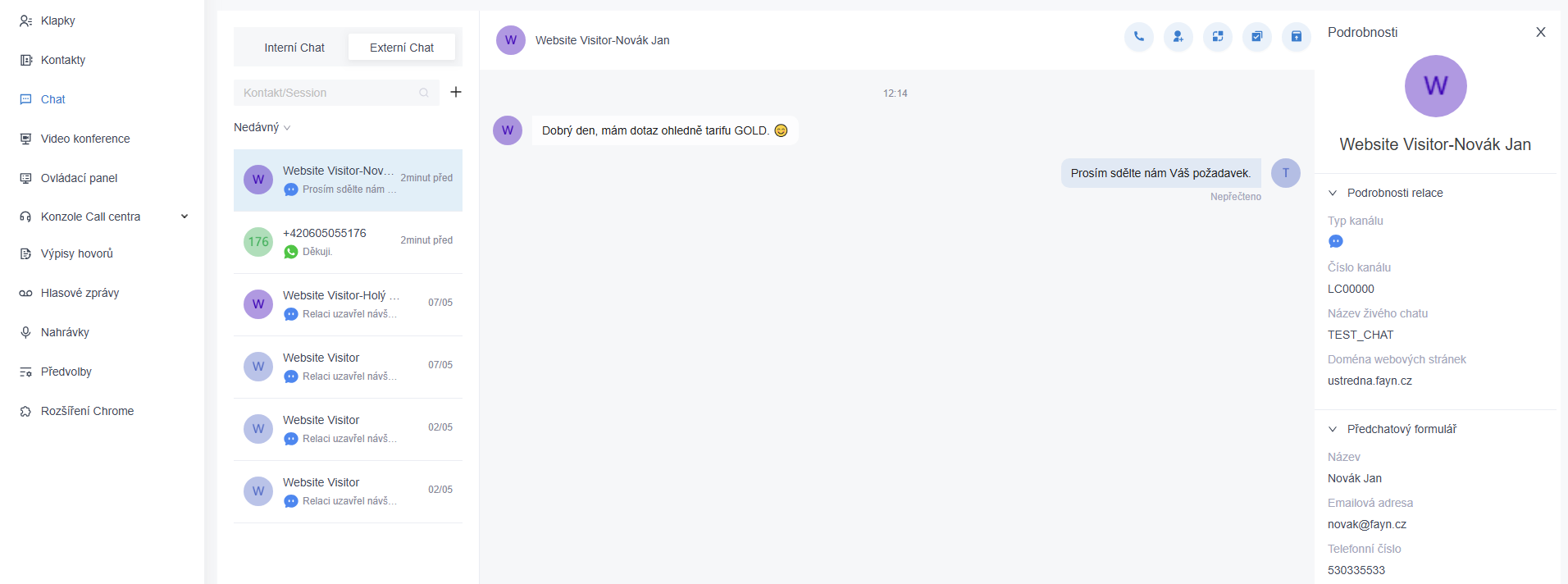
Task: Open Website Visitor-Holý chat session
Action: (x=348, y=304)
